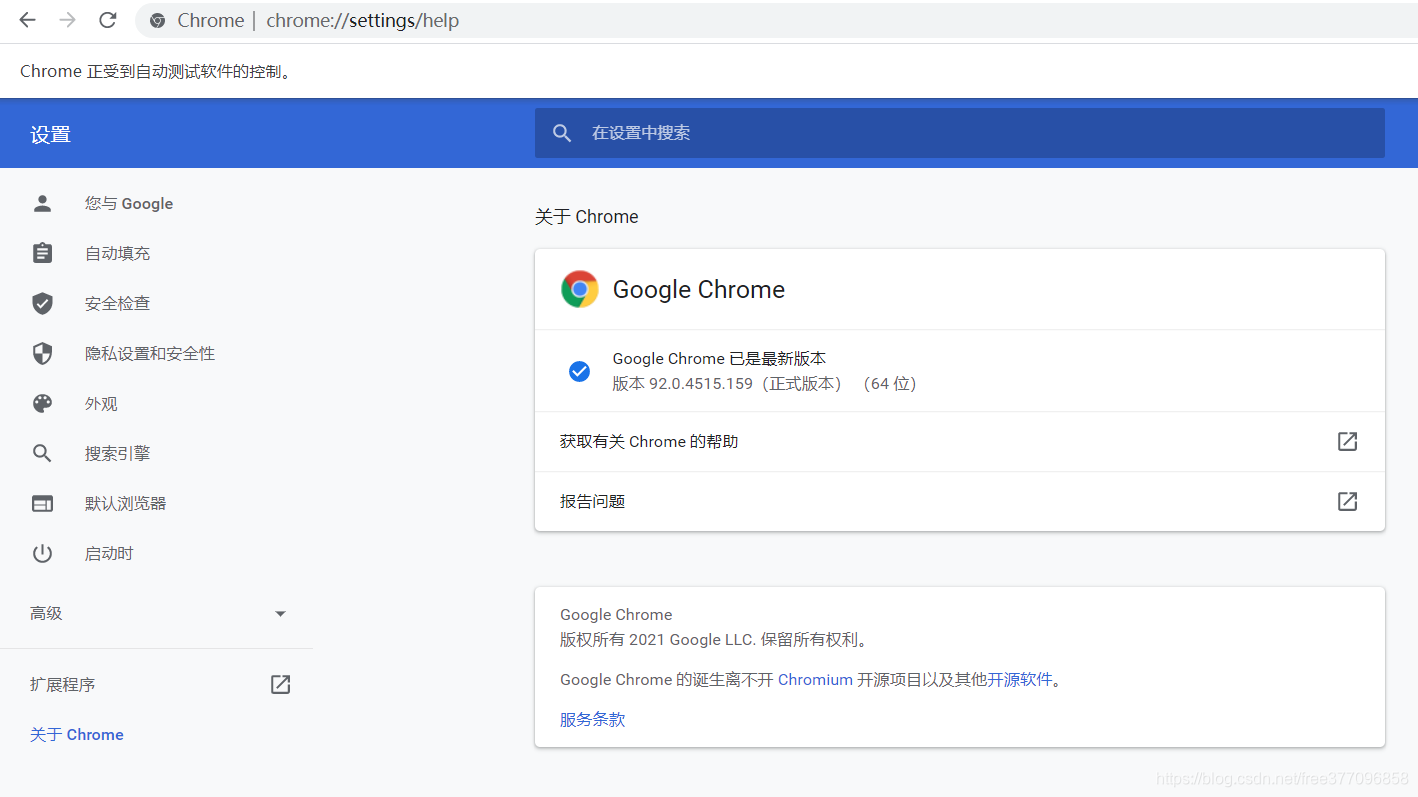
Task: Click the power icon beside 启动时
Action: click(x=42, y=553)
